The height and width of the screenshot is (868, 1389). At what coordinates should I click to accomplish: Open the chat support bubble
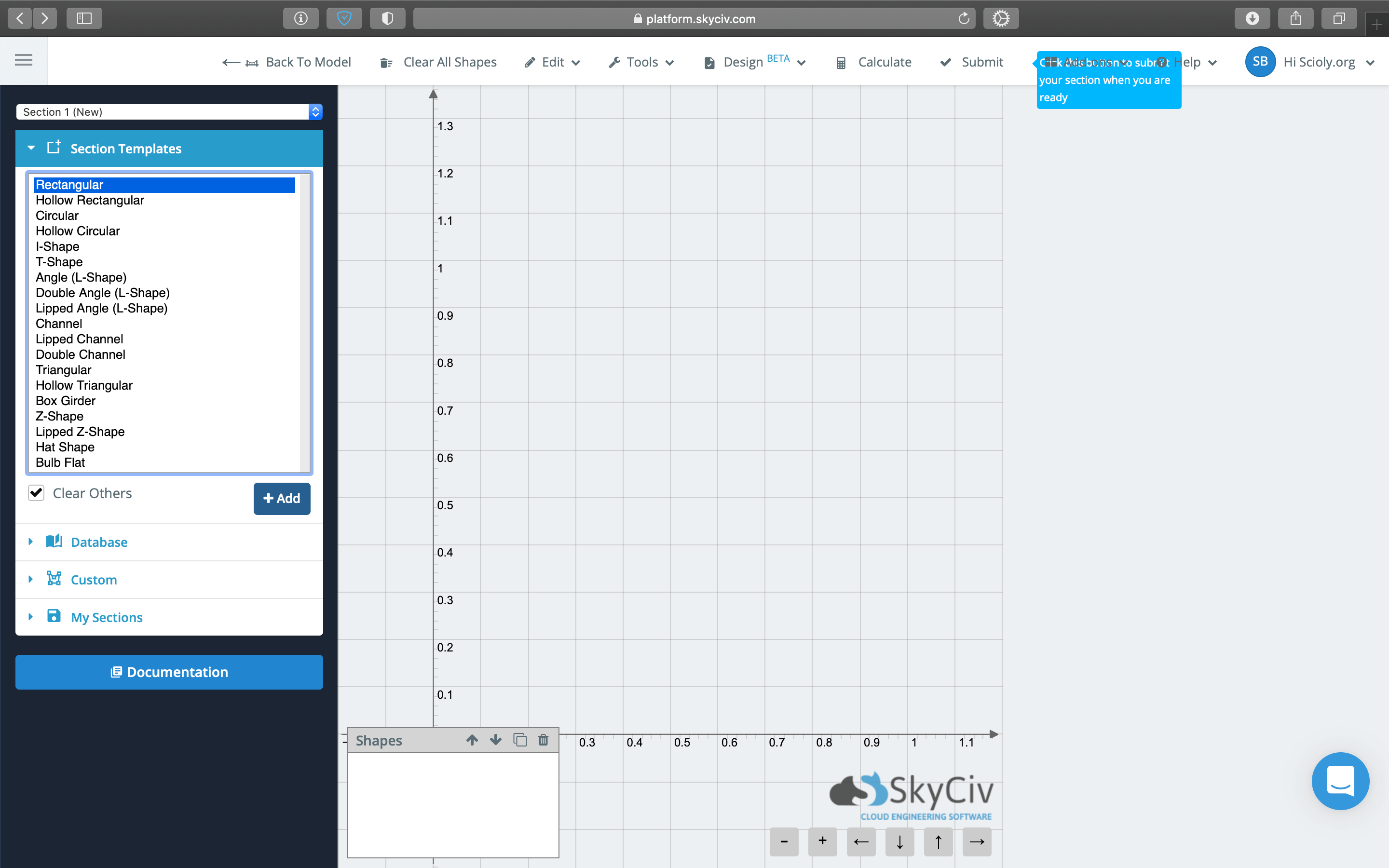click(1340, 781)
